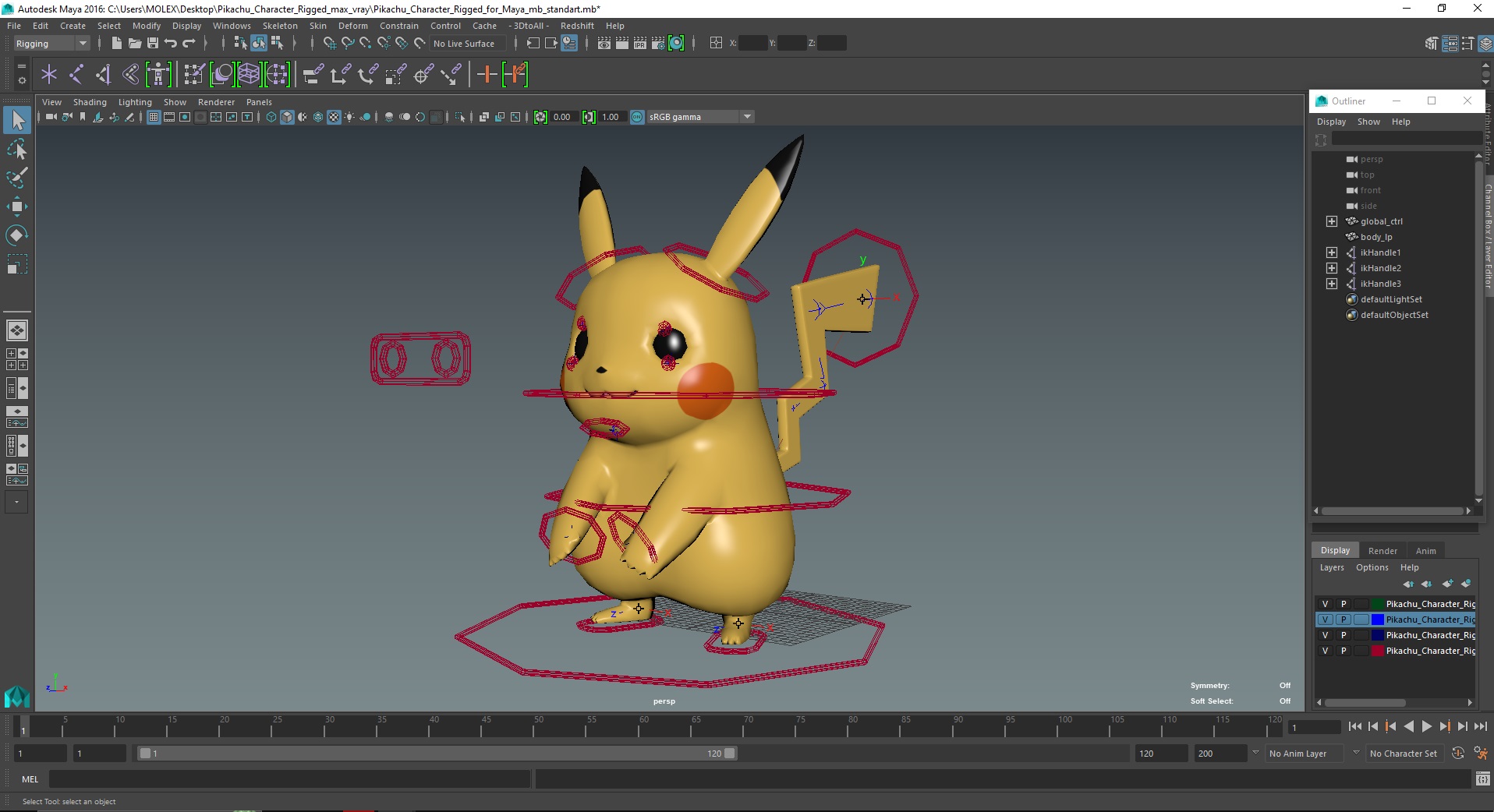Open the animation preferences running man icon
Viewport: 1494px width, 812px height.
pos(1480,754)
